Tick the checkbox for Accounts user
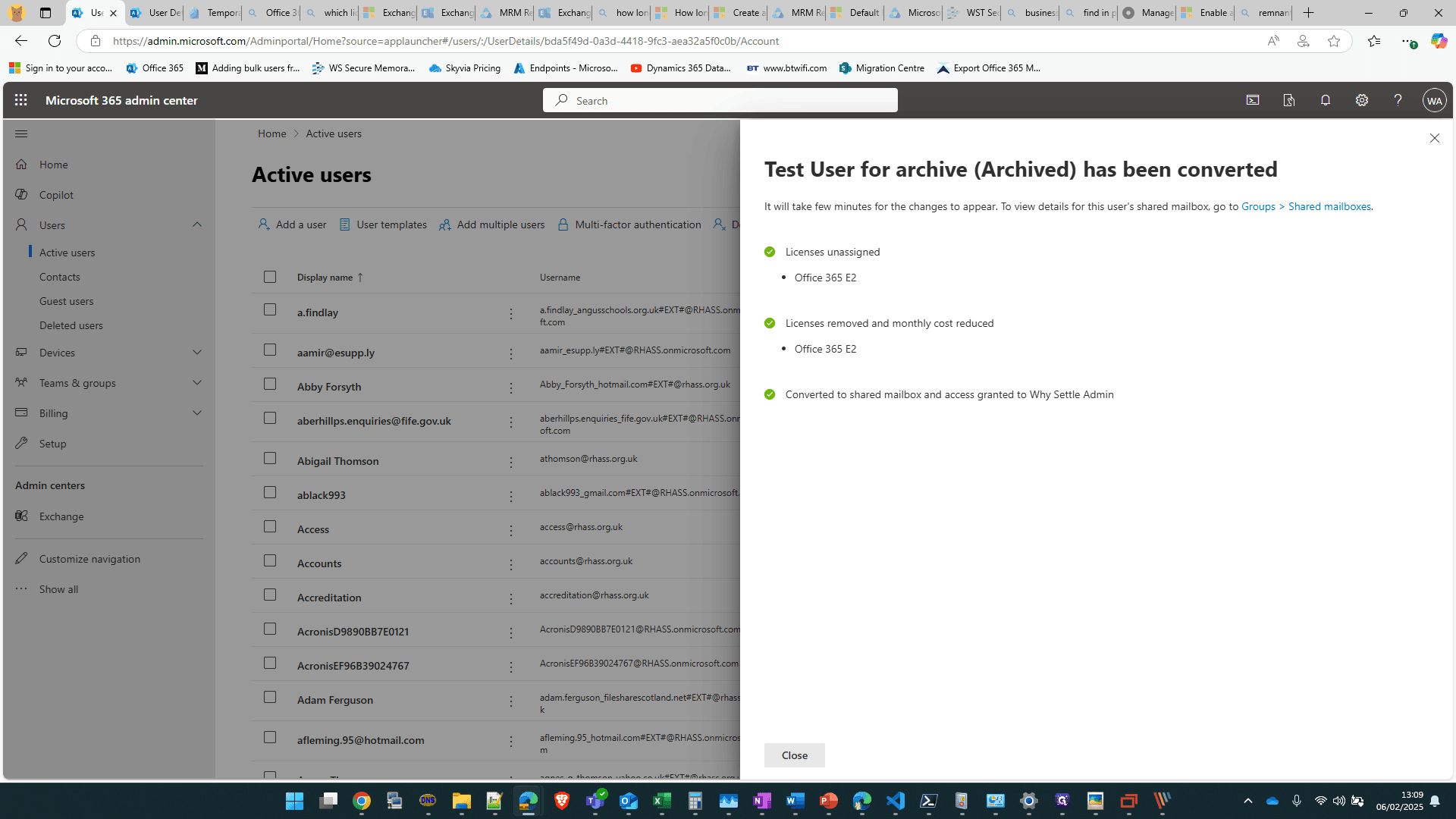Screen dimensions: 1456x819 pyautogui.click(x=270, y=560)
